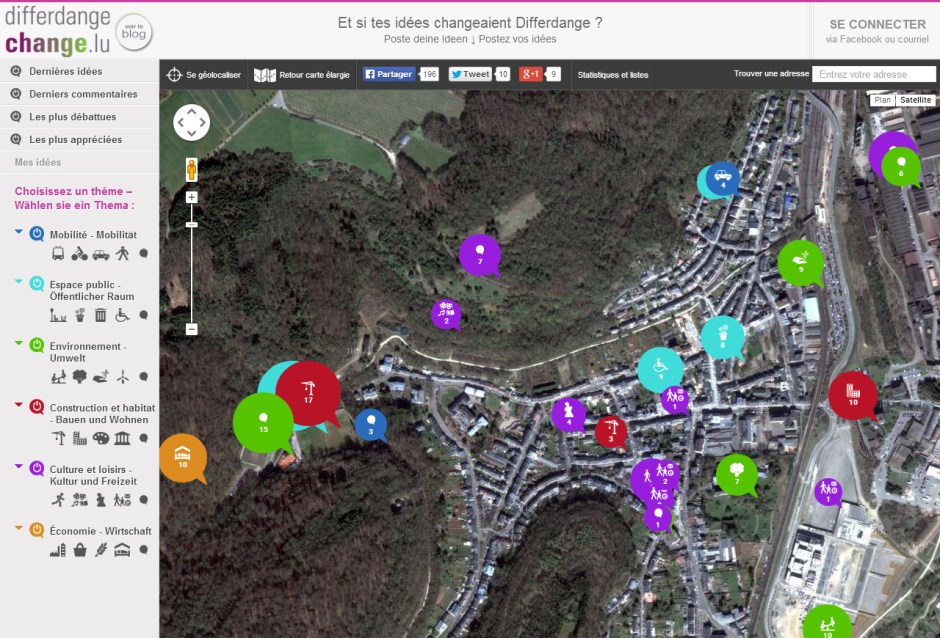Click the map zoom in plus button

tap(192, 198)
